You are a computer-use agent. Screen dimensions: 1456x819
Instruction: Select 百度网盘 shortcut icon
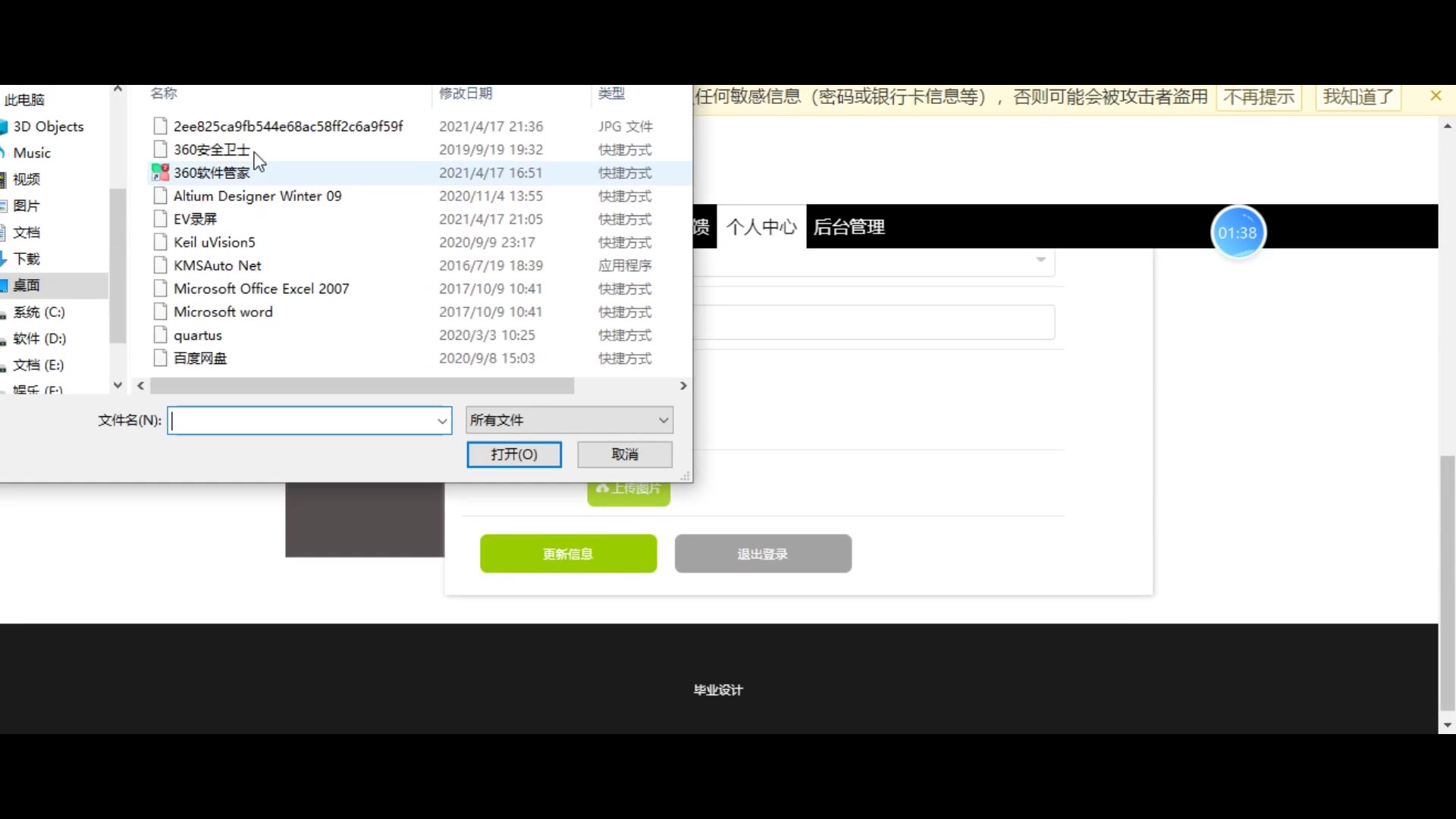coord(160,358)
